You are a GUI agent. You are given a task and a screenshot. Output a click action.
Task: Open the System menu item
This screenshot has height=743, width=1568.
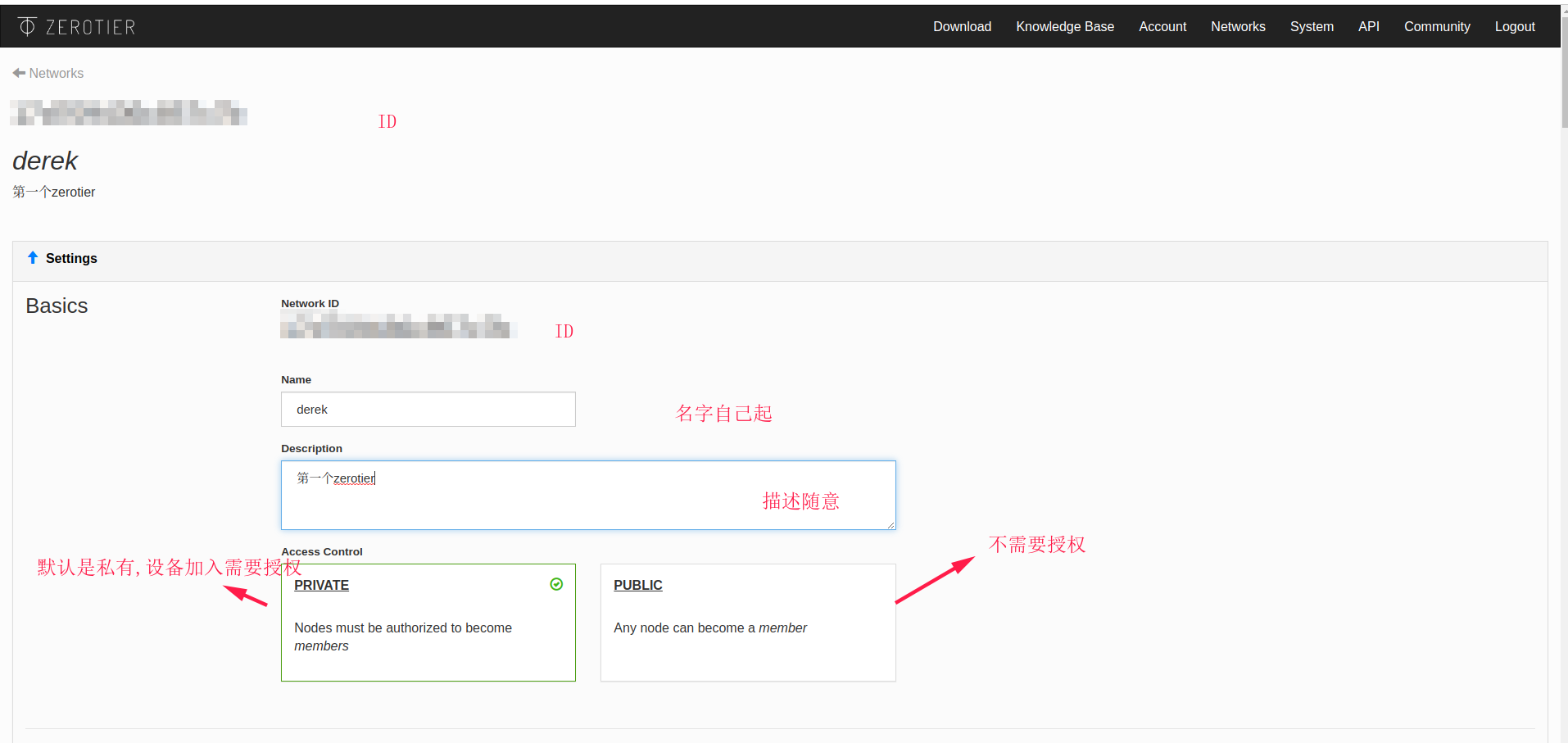[1311, 26]
